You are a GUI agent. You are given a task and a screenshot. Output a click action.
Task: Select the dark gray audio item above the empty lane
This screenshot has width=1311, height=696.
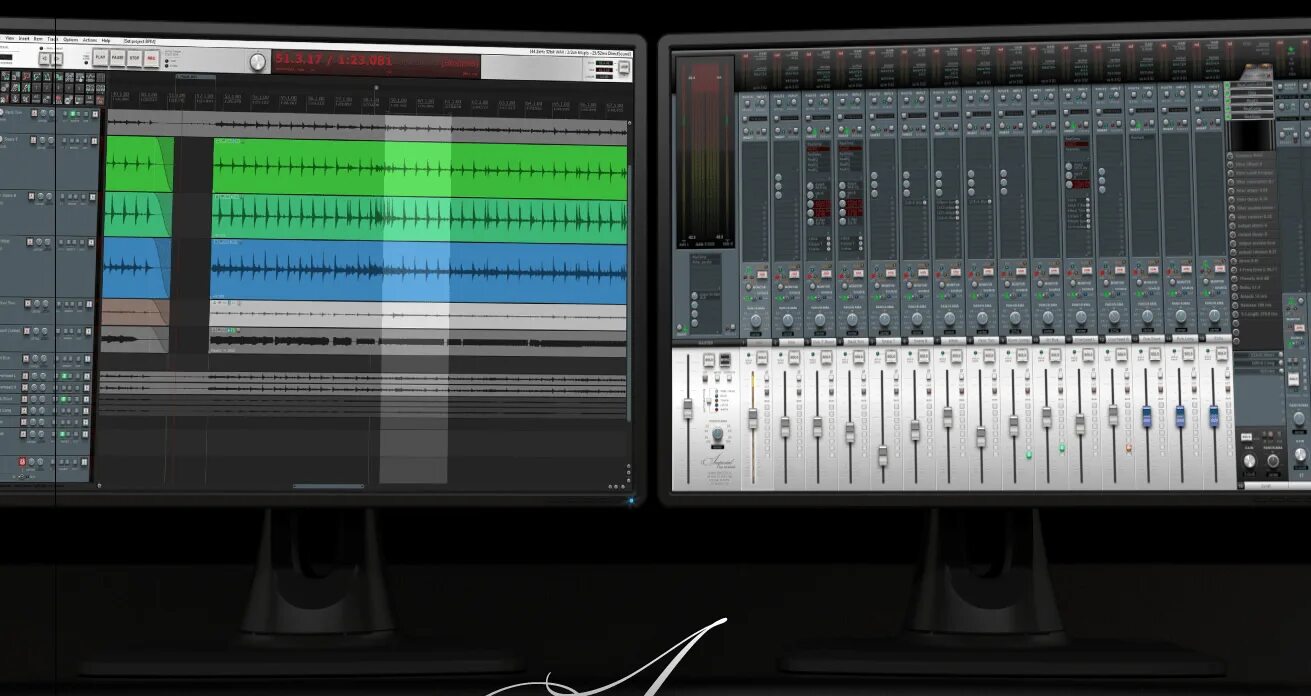[419, 340]
